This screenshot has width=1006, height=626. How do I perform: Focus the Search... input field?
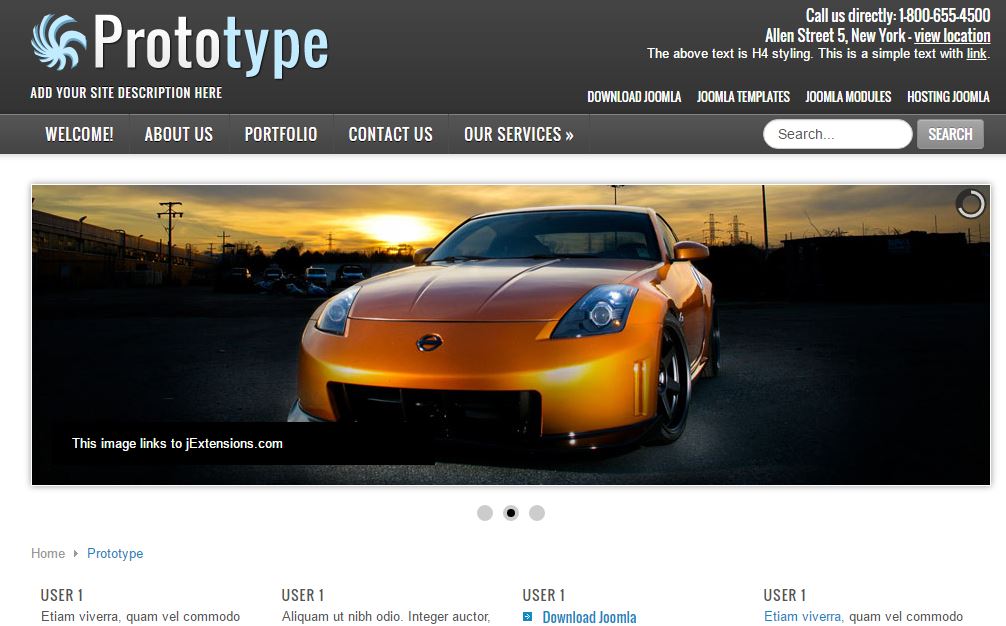pos(837,134)
